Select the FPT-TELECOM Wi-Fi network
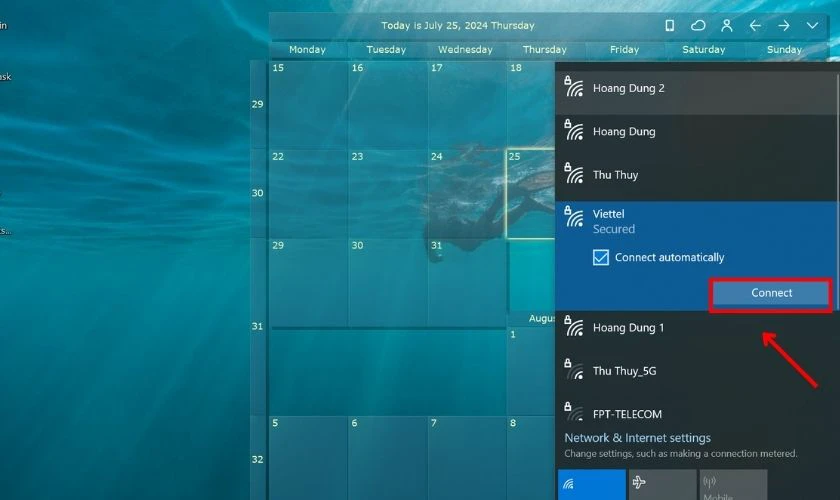Image resolution: width=840 pixels, height=500 pixels. pos(696,414)
